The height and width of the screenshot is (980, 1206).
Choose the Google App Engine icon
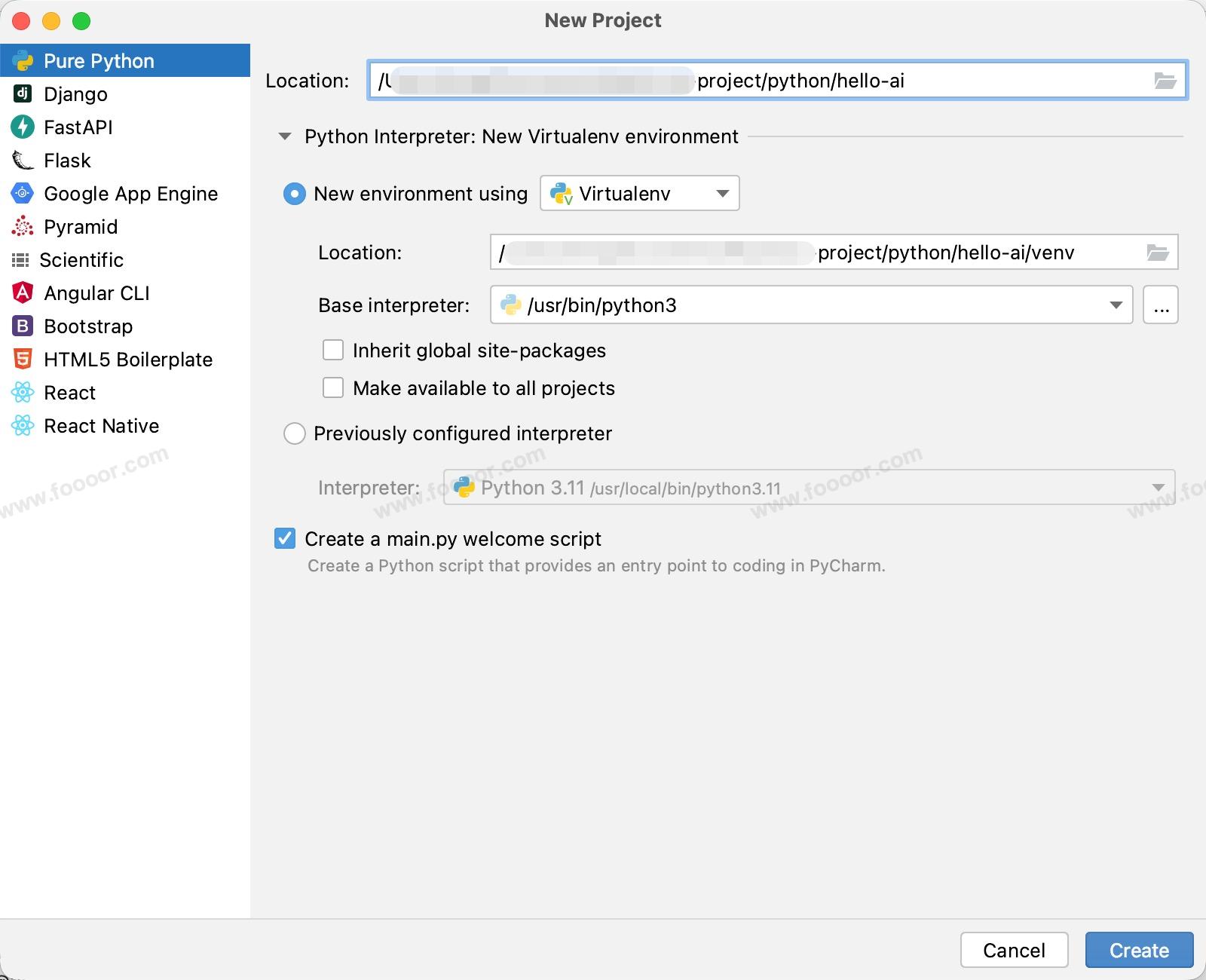click(23, 193)
